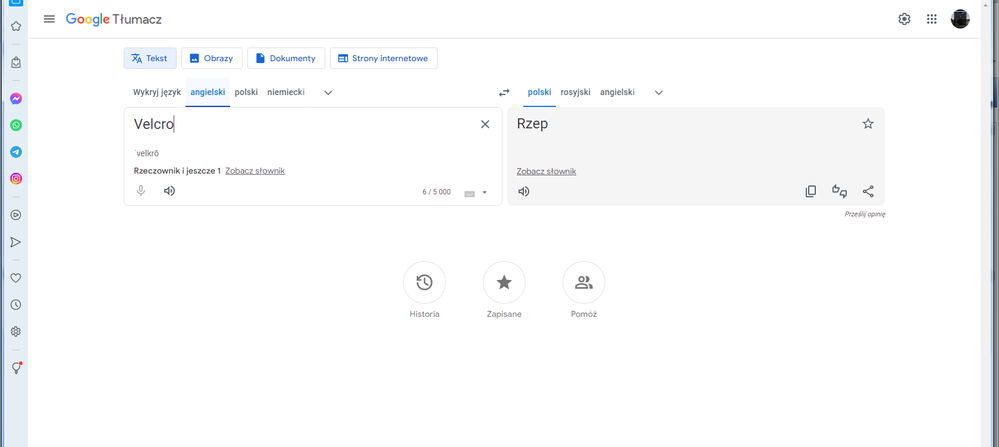
Task: Switch to Obrazy tab
Action: 211,58
